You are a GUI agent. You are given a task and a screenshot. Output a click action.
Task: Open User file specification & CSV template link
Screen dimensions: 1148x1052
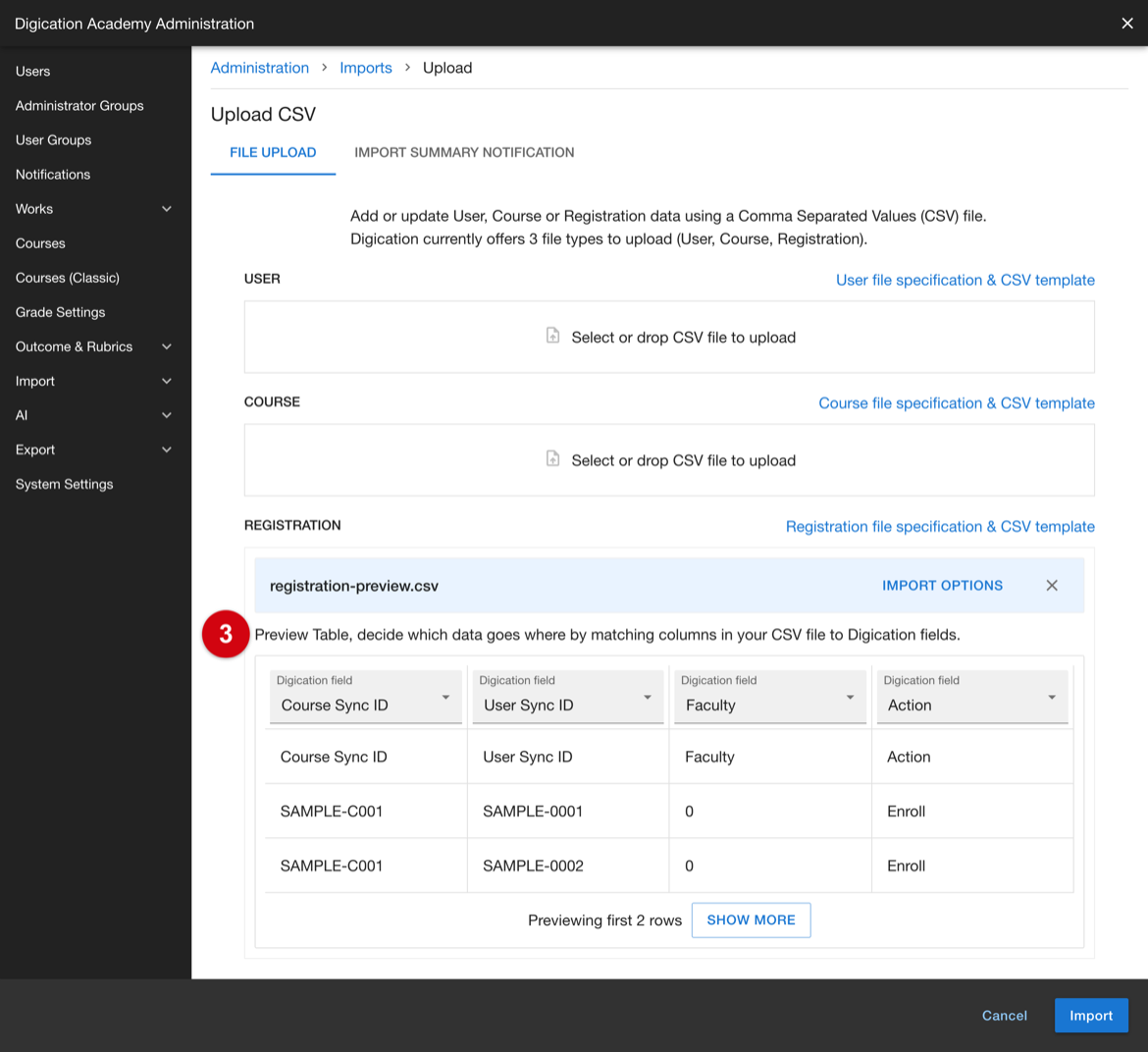(965, 280)
